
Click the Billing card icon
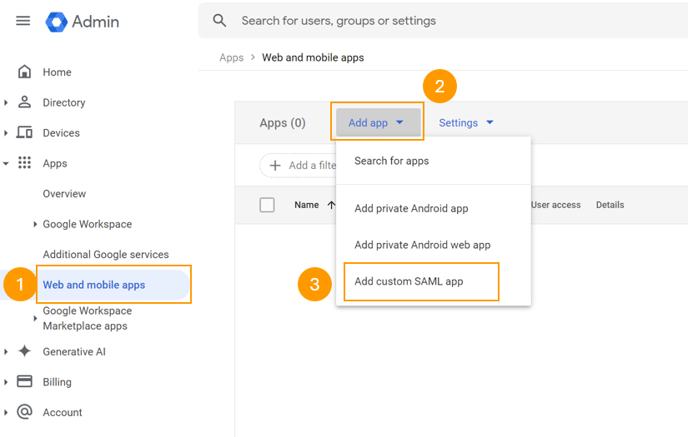pyautogui.click(x=25, y=382)
